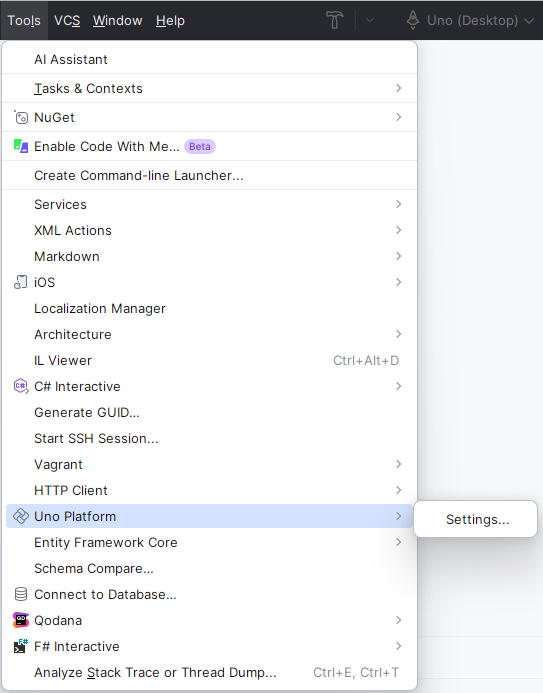Open the Uno (Desktop) run configuration dropdown

470,20
